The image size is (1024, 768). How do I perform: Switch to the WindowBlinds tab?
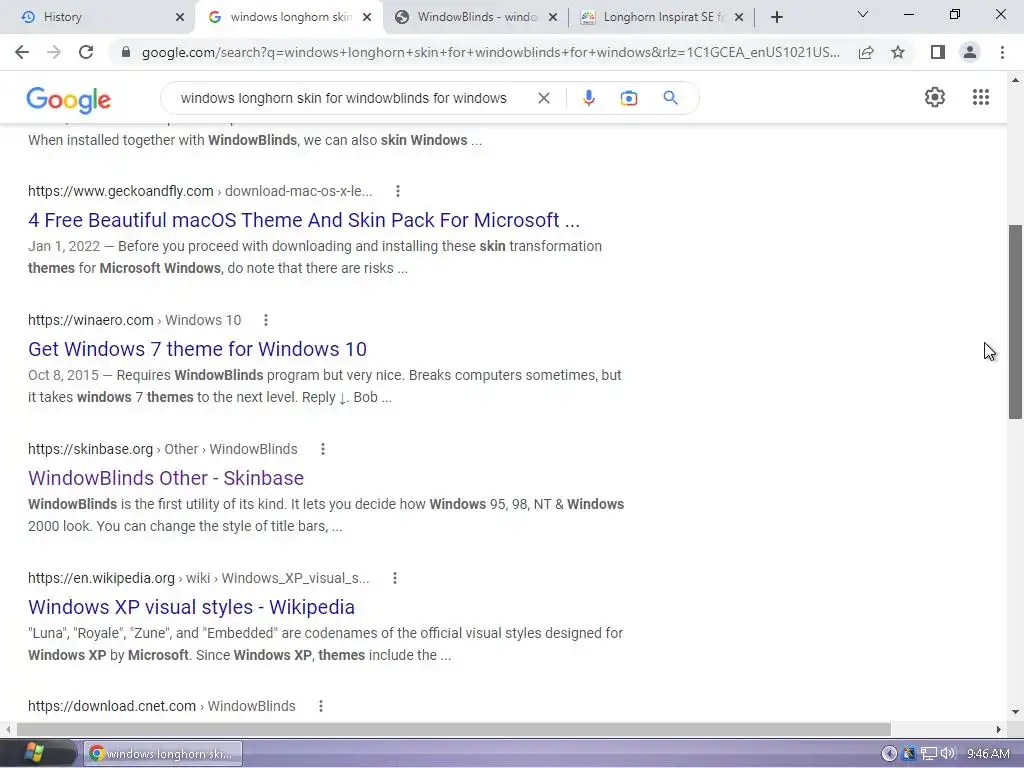[476, 17]
